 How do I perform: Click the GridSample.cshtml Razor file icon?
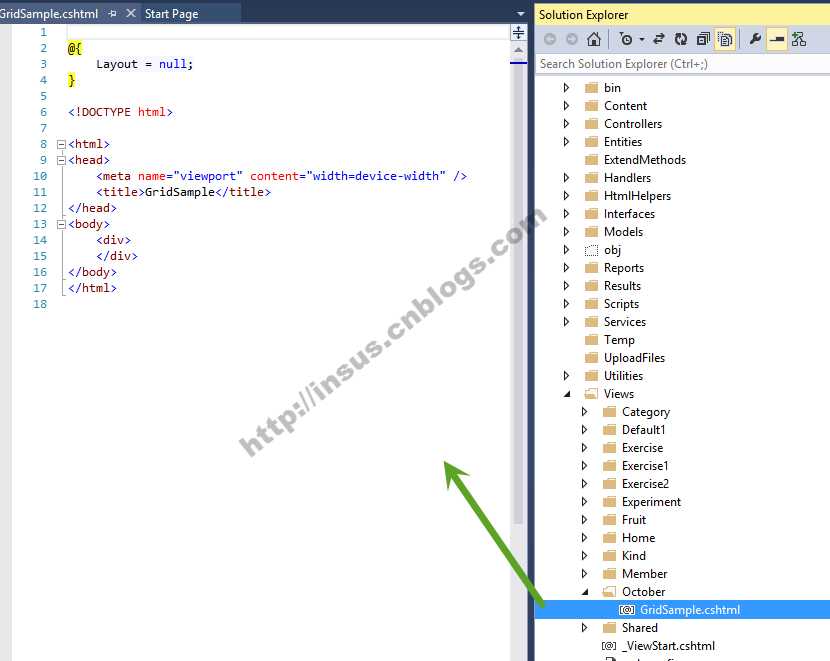click(627, 610)
